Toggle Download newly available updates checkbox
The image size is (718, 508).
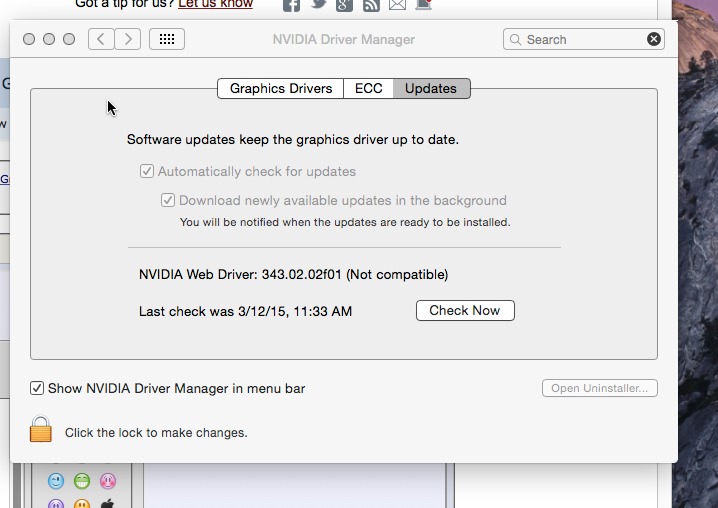[168, 200]
